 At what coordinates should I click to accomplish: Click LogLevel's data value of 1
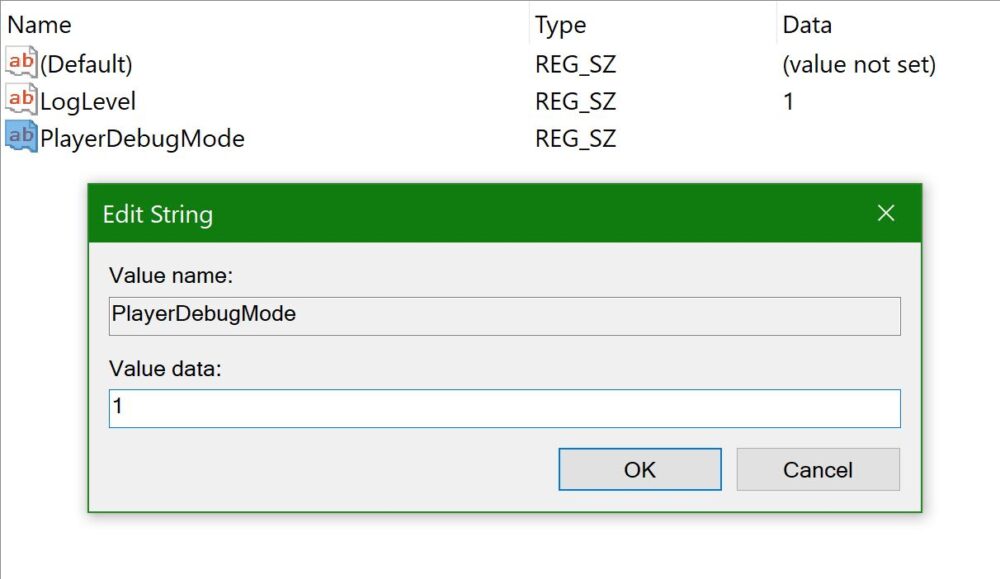[788, 101]
